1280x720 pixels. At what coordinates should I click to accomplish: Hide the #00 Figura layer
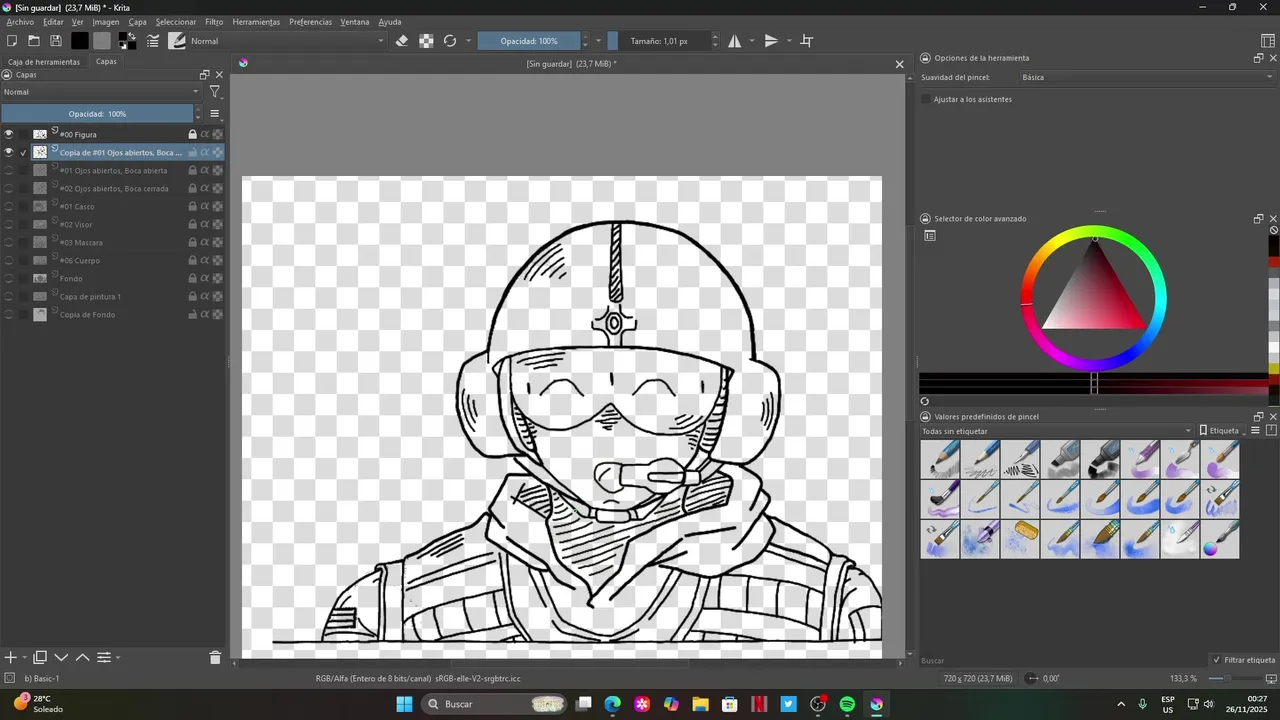click(x=9, y=134)
